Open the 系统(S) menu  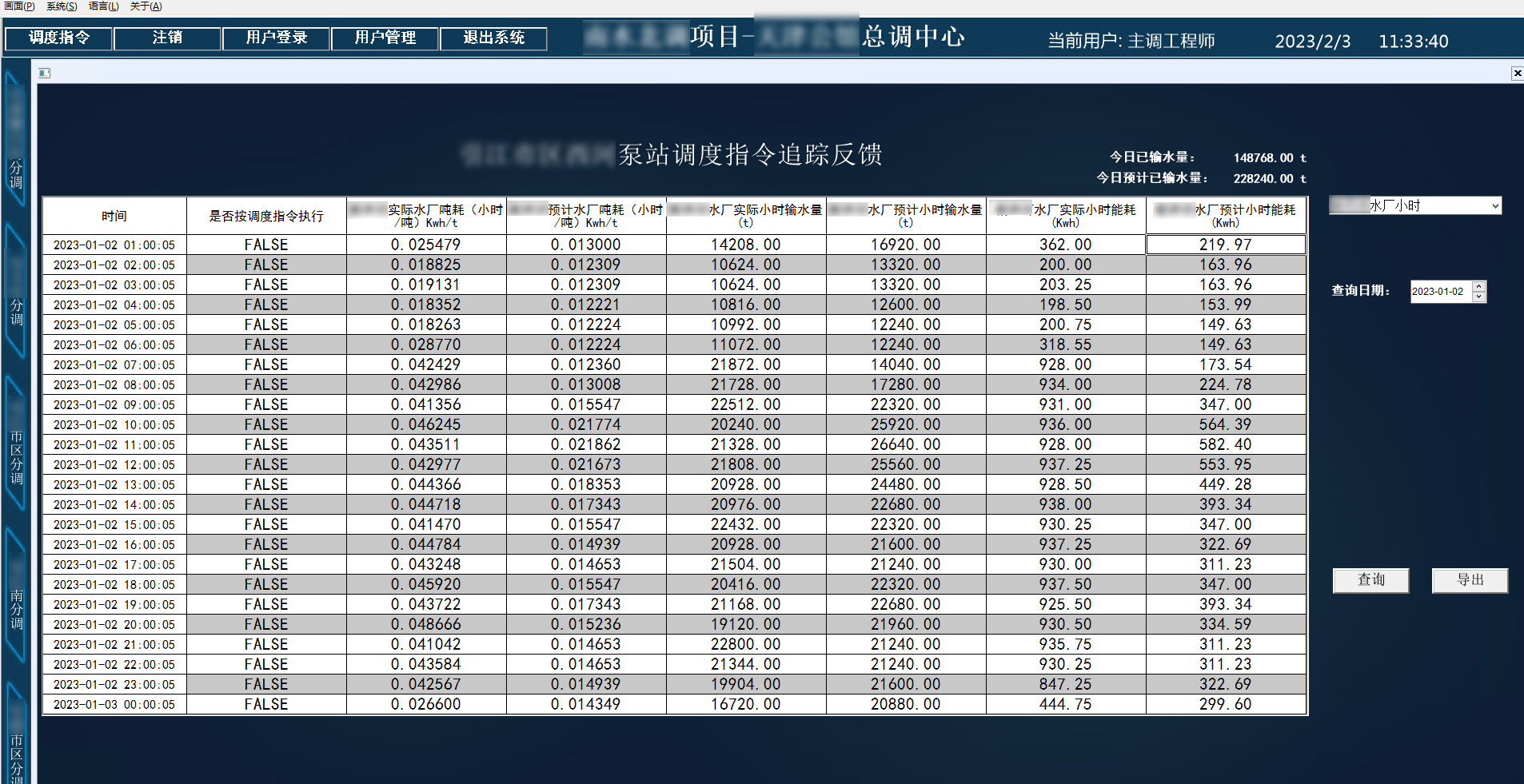pos(62,6)
